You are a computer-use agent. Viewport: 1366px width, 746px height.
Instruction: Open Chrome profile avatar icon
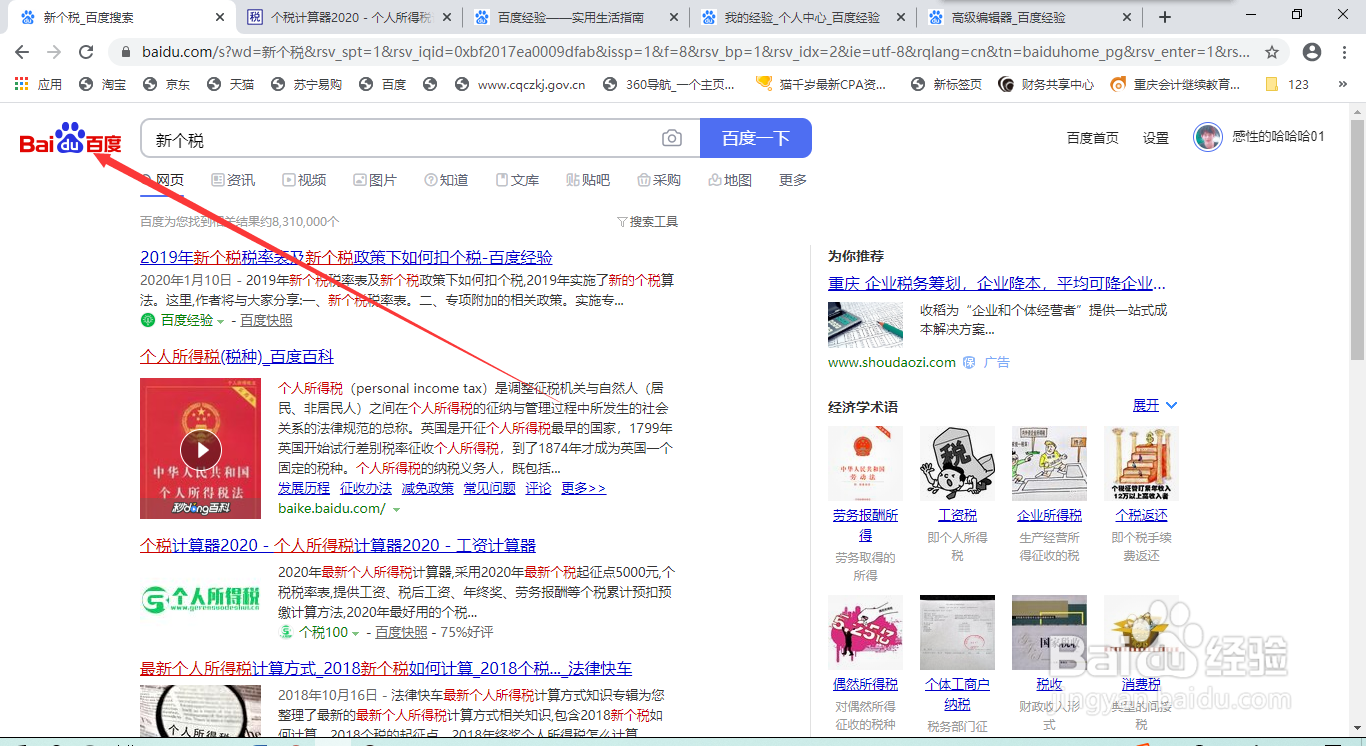[x=1312, y=52]
